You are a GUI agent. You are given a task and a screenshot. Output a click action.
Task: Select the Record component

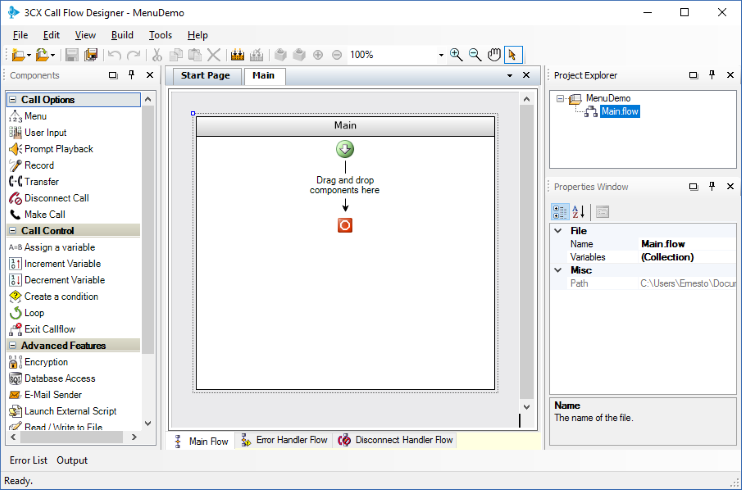(x=32, y=165)
